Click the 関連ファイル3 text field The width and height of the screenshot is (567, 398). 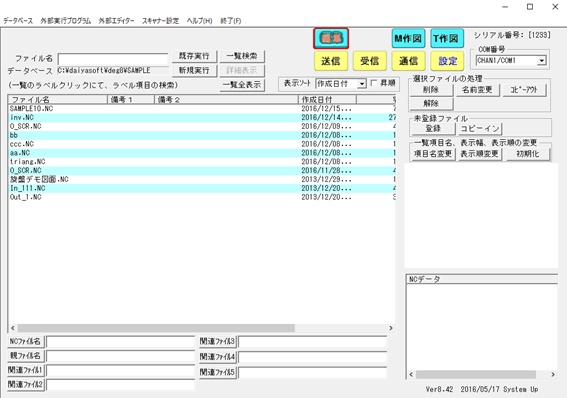(312, 342)
